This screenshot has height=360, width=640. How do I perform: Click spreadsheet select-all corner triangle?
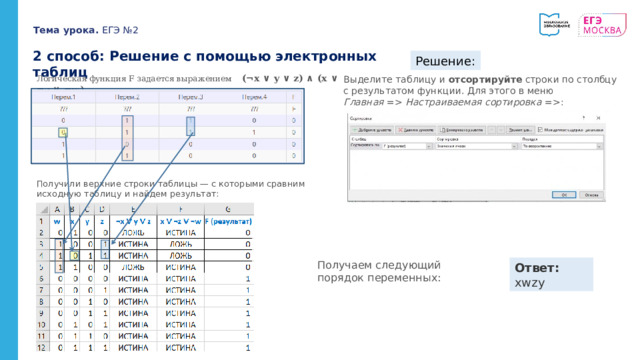[44, 210]
